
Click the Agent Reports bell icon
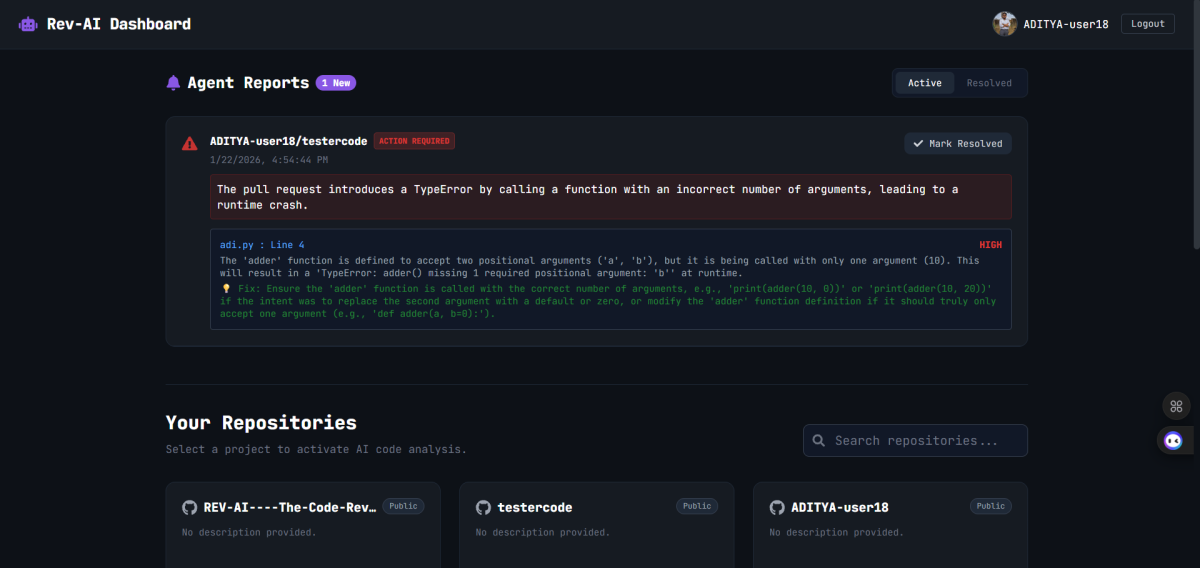[x=174, y=83]
